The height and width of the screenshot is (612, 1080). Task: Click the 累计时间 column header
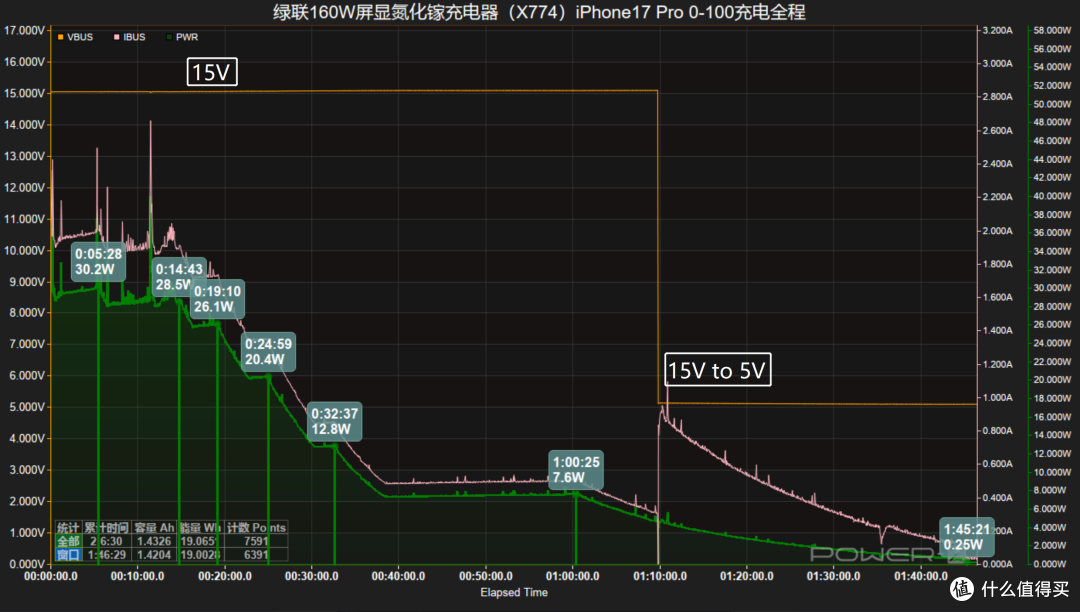(x=106, y=528)
